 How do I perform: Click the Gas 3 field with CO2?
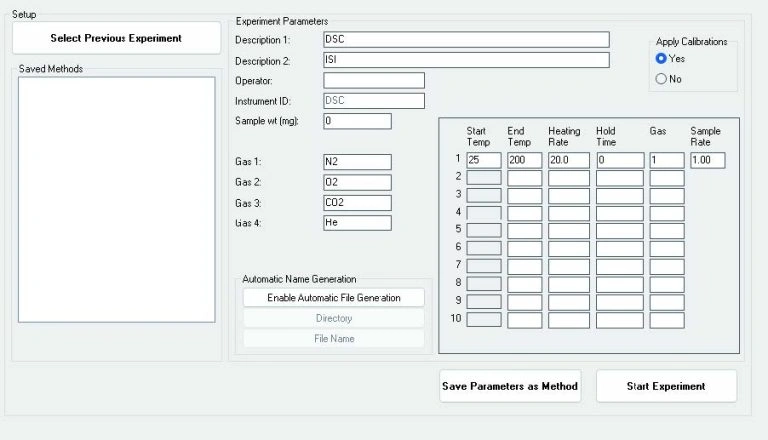(357, 203)
